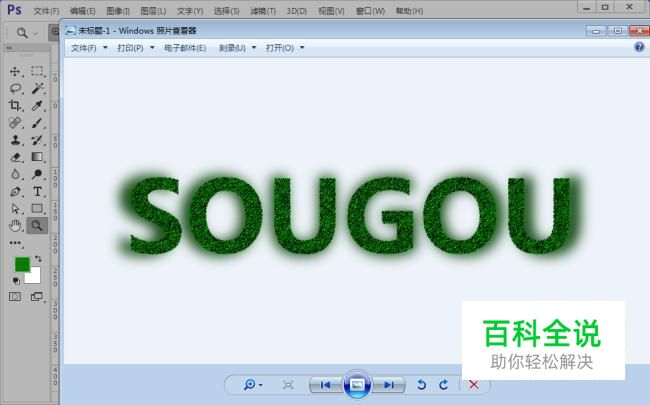Collapse the Photoshop toolbox panel arrows

tap(9, 48)
